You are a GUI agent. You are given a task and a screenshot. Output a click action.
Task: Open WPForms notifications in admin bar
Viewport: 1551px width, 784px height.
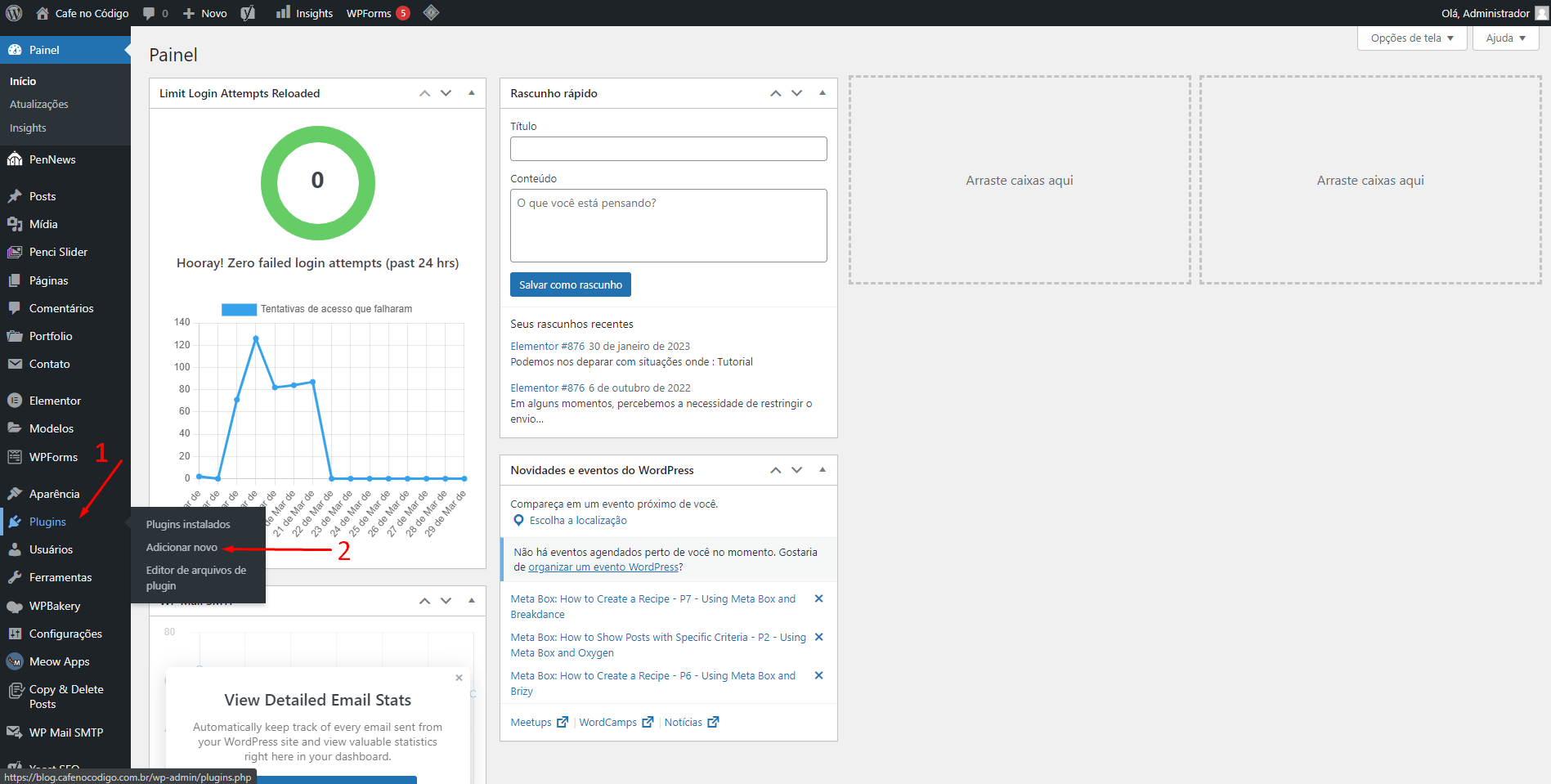point(378,13)
